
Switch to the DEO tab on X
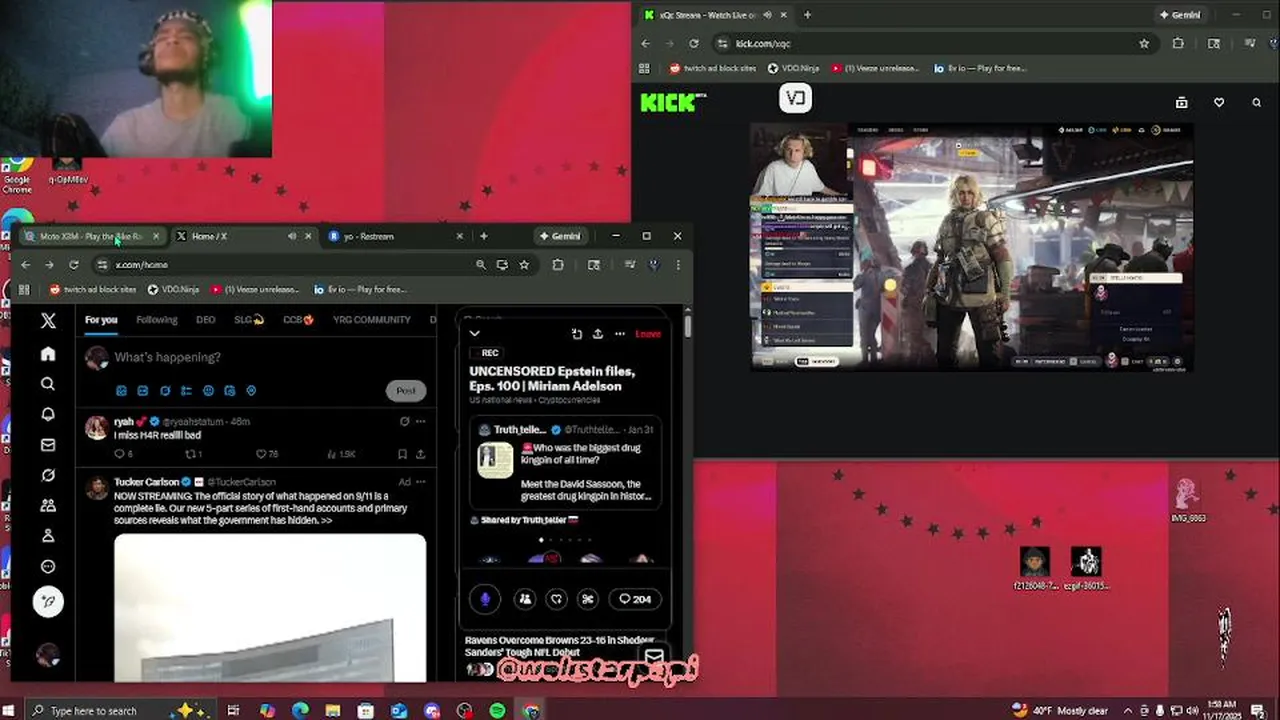[206, 320]
